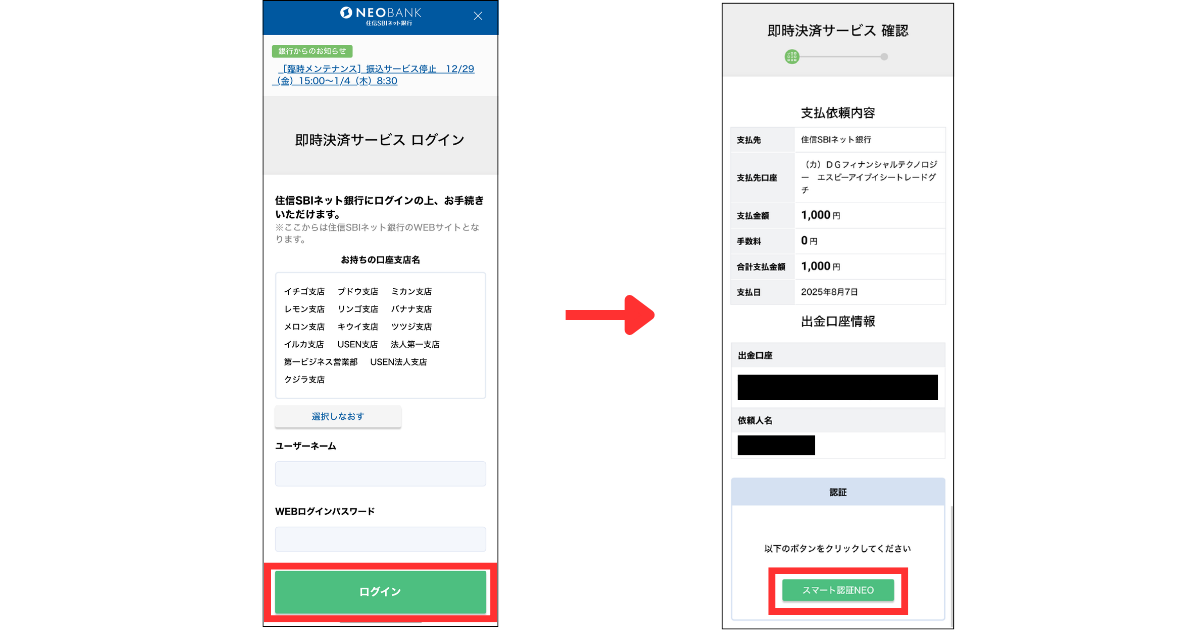The height and width of the screenshot is (630, 1200).
Task: Click the 即時決済サービス 確認 heading
Action: click(838, 31)
